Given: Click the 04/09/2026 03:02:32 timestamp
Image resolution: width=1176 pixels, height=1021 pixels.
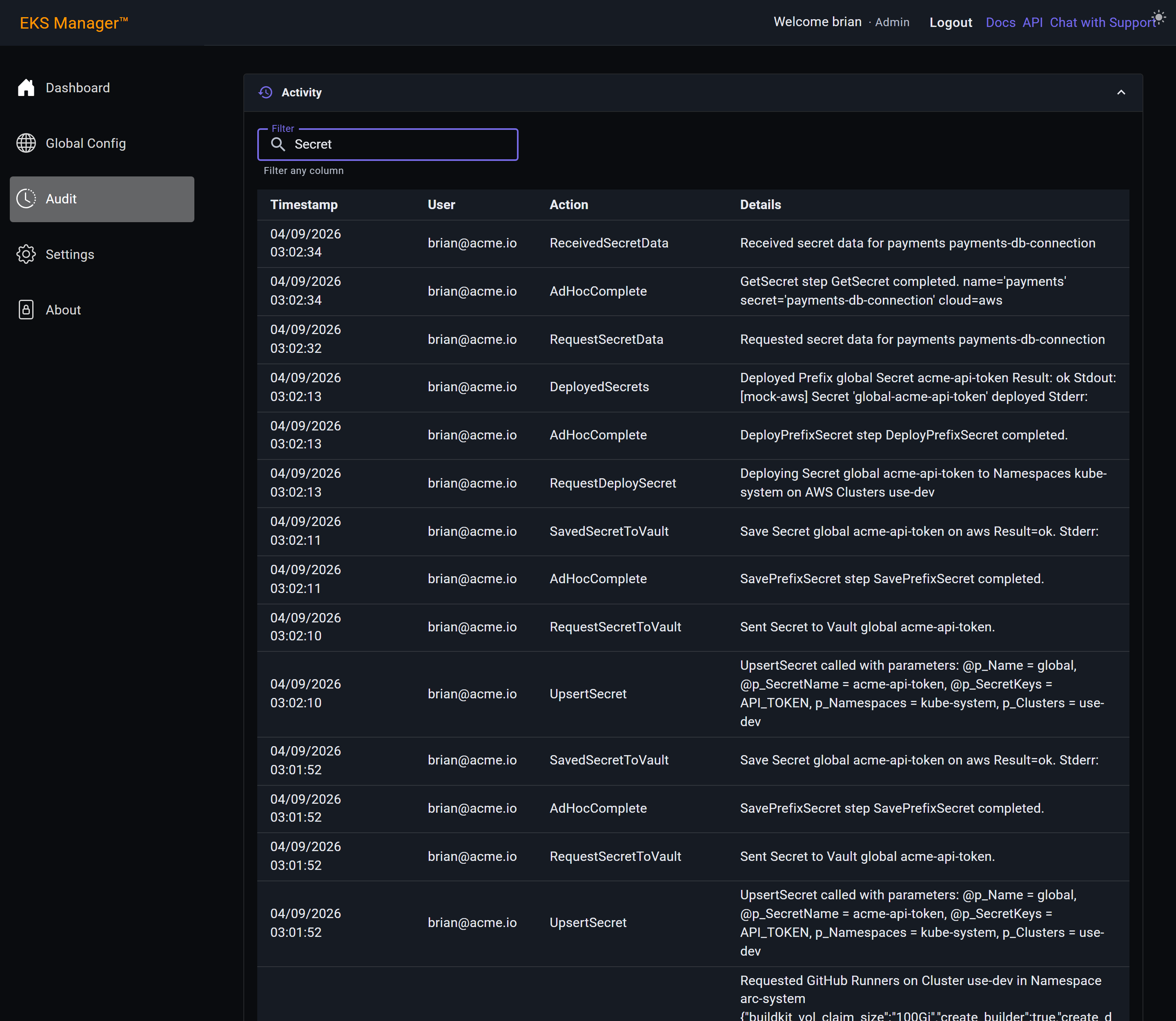Looking at the screenshot, I should coord(305,339).
